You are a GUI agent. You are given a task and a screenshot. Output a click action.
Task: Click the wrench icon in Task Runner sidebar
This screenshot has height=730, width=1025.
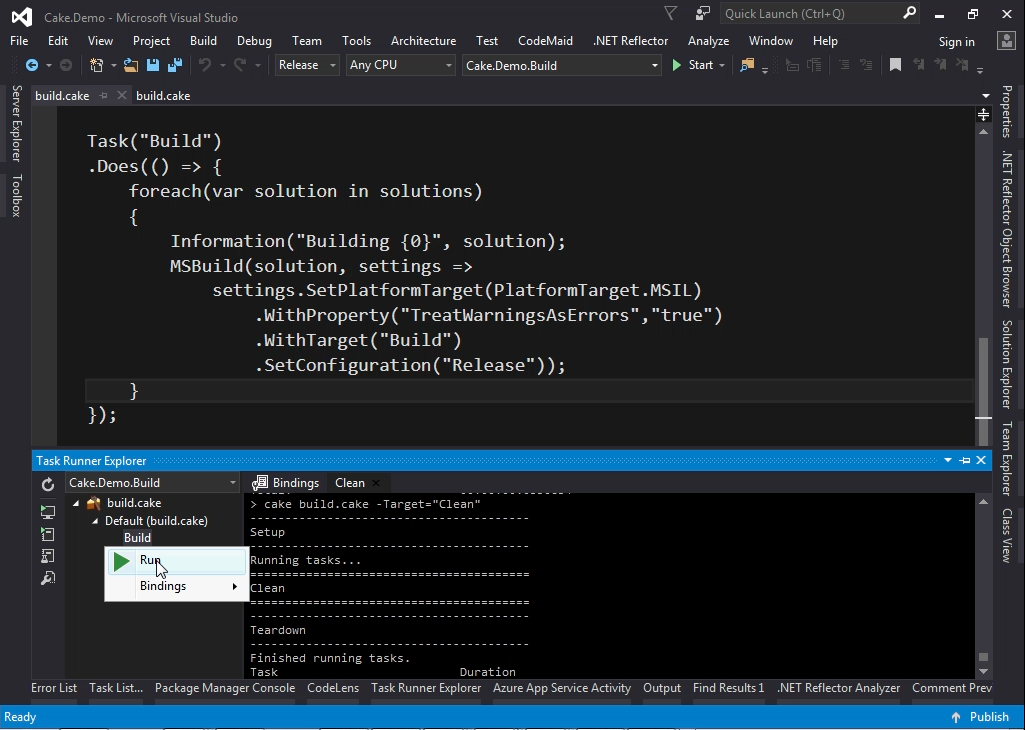click(48, 578)
